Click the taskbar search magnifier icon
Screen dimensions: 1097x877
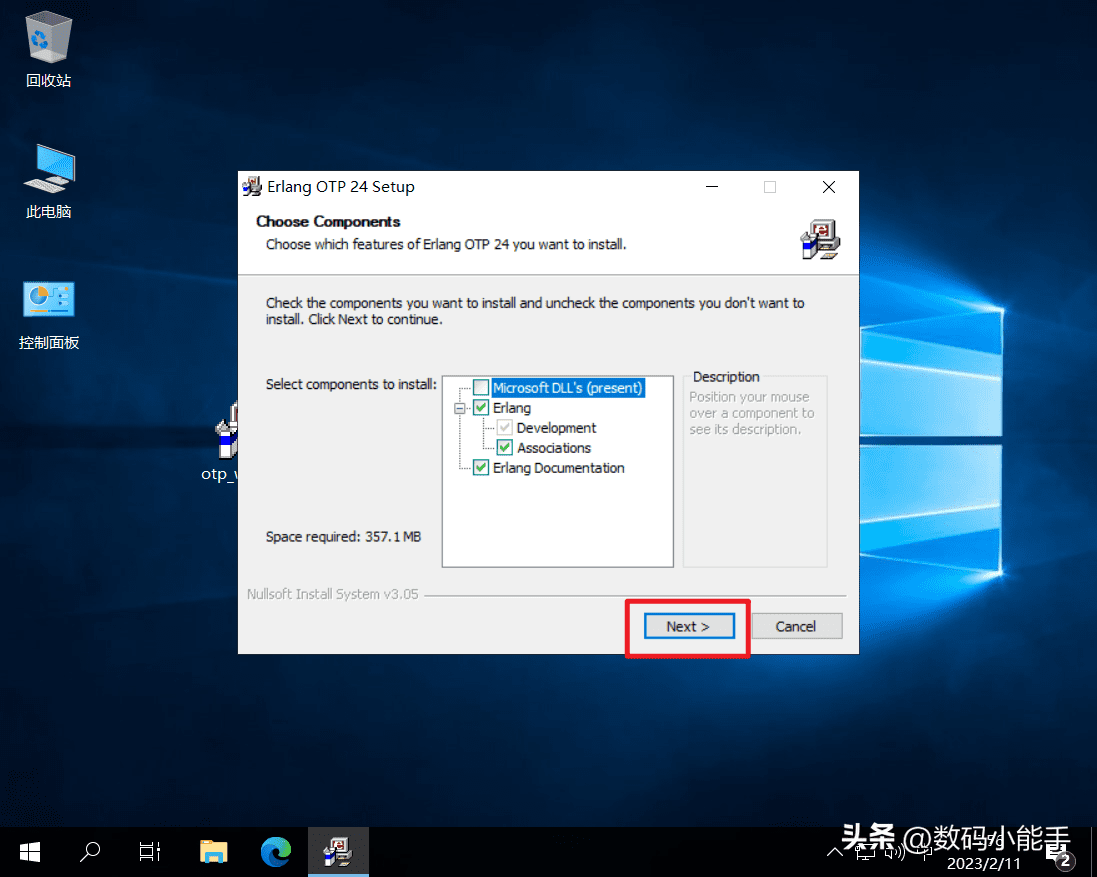[90, 852]
